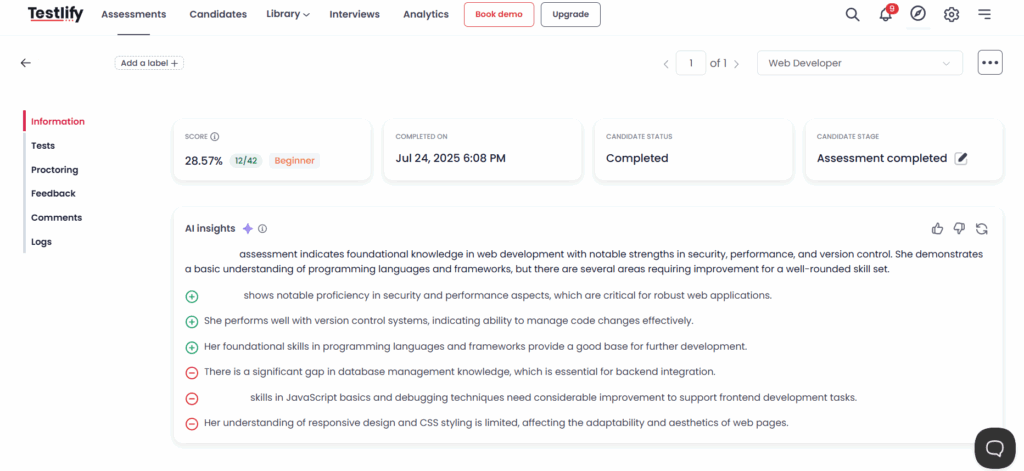Click the Book demo button

click(499, 14)
